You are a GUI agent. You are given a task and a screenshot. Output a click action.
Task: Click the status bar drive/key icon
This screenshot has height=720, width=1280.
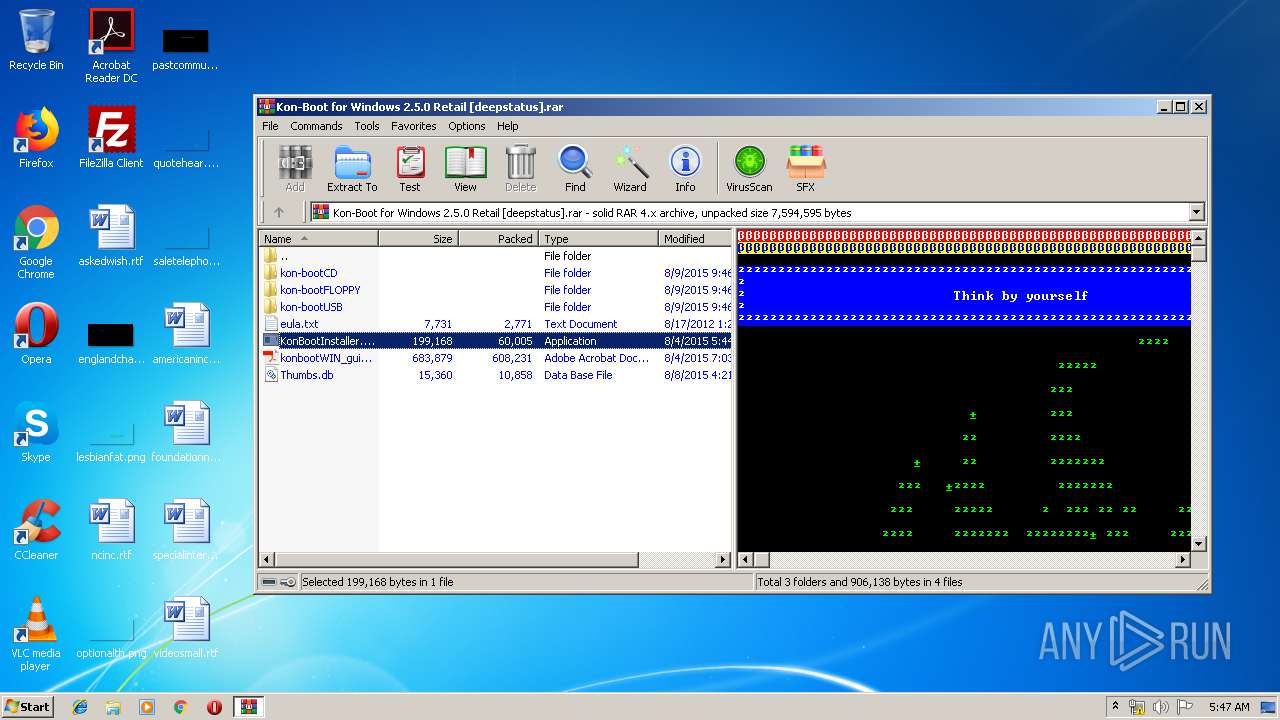pyautogui.click(x=278, y=582)
